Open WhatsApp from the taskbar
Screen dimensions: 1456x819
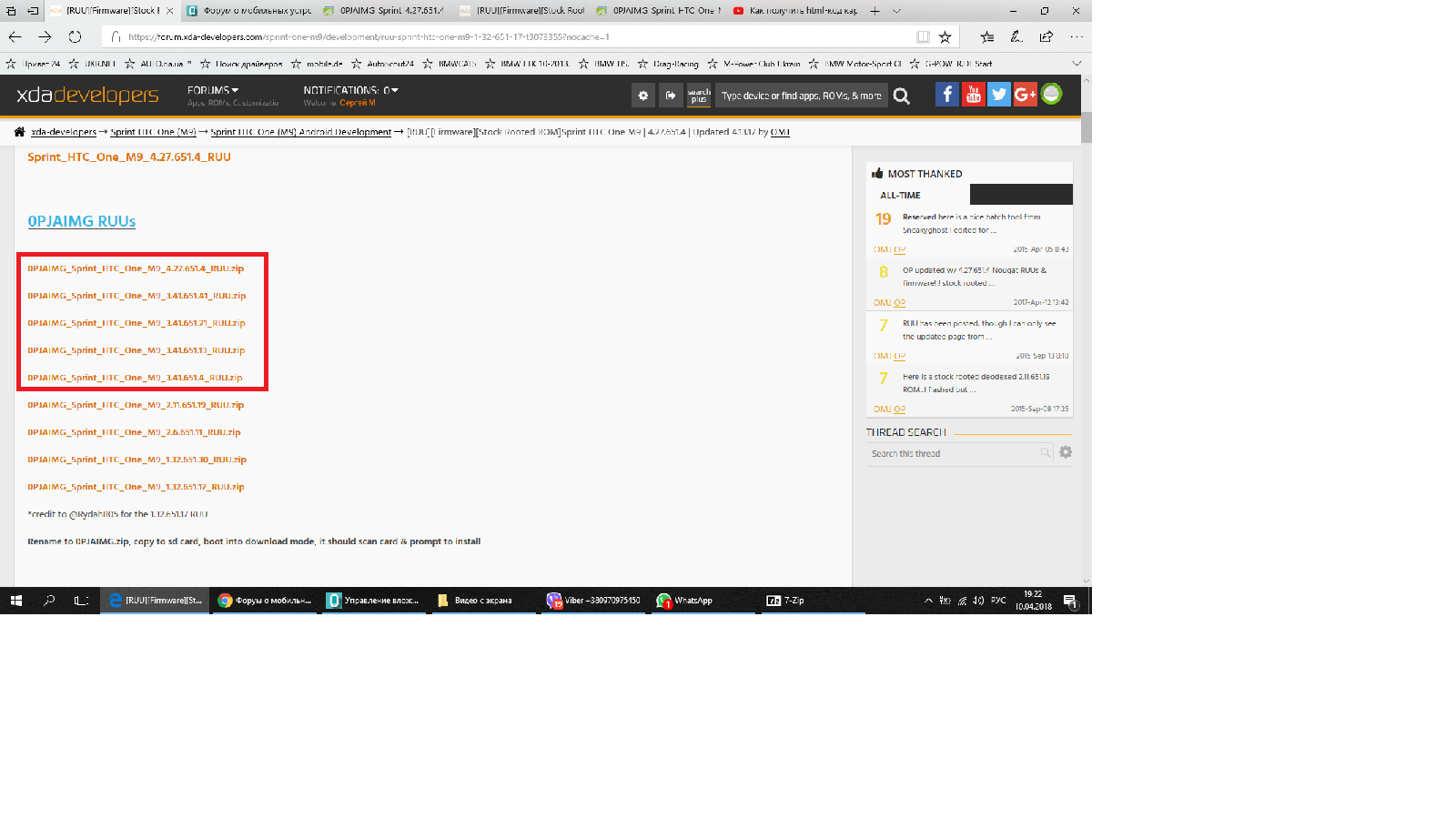703,601
